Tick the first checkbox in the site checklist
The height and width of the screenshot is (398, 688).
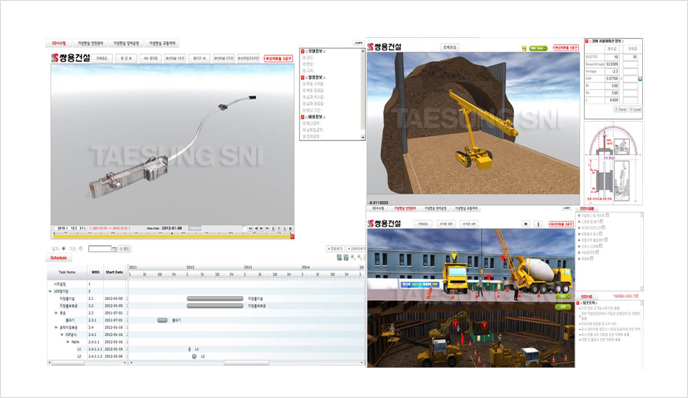(x=607, y=215)
